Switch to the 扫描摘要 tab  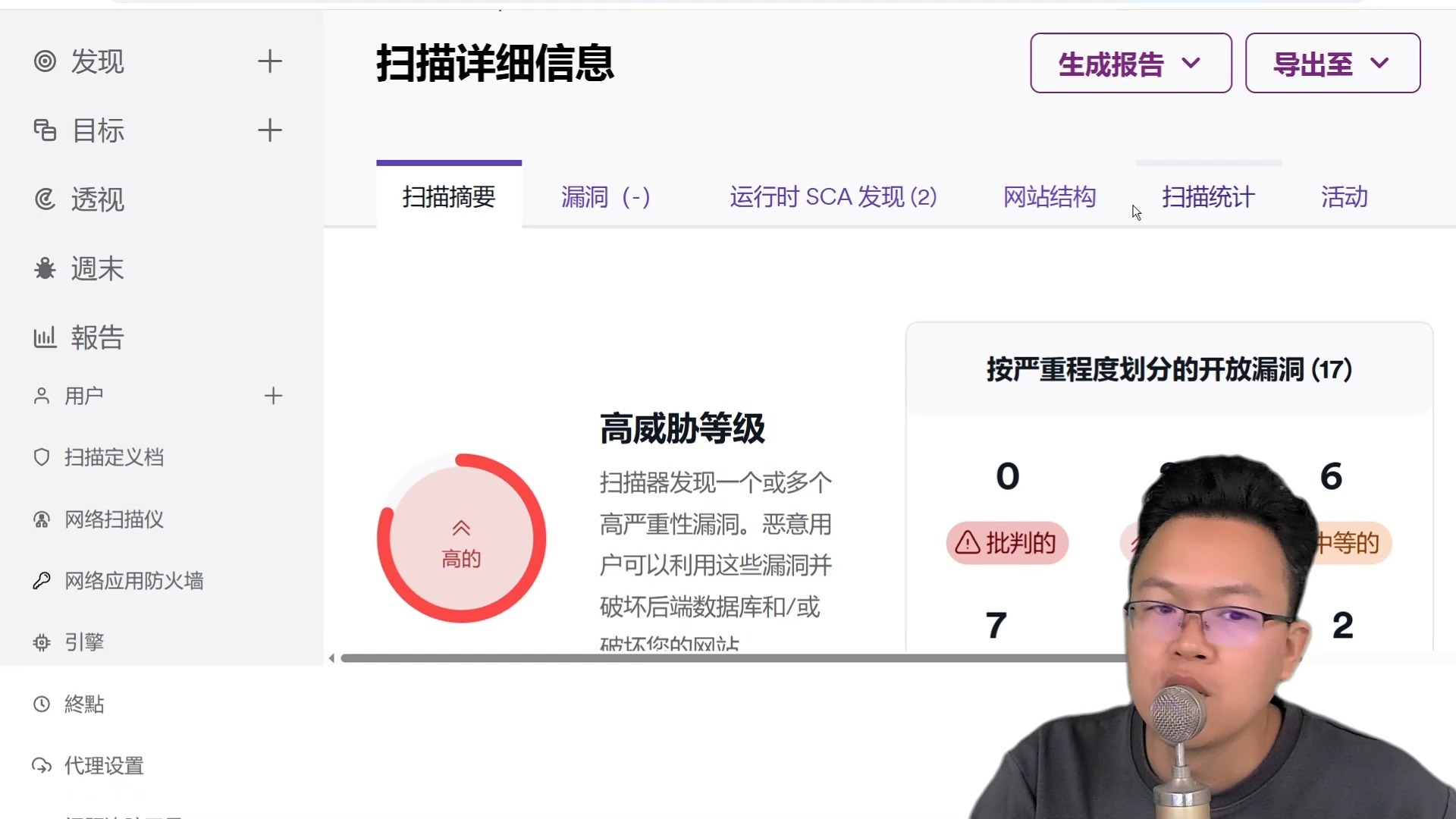449,196
